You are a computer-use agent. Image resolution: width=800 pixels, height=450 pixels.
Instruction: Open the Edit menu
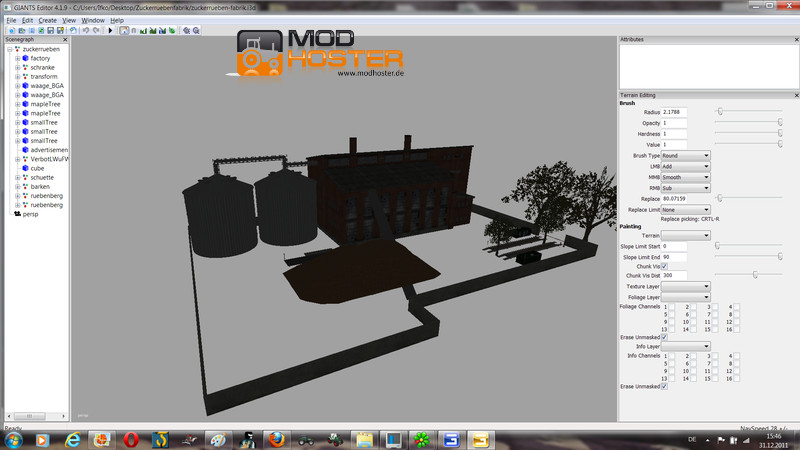click(x=27, y=20)
